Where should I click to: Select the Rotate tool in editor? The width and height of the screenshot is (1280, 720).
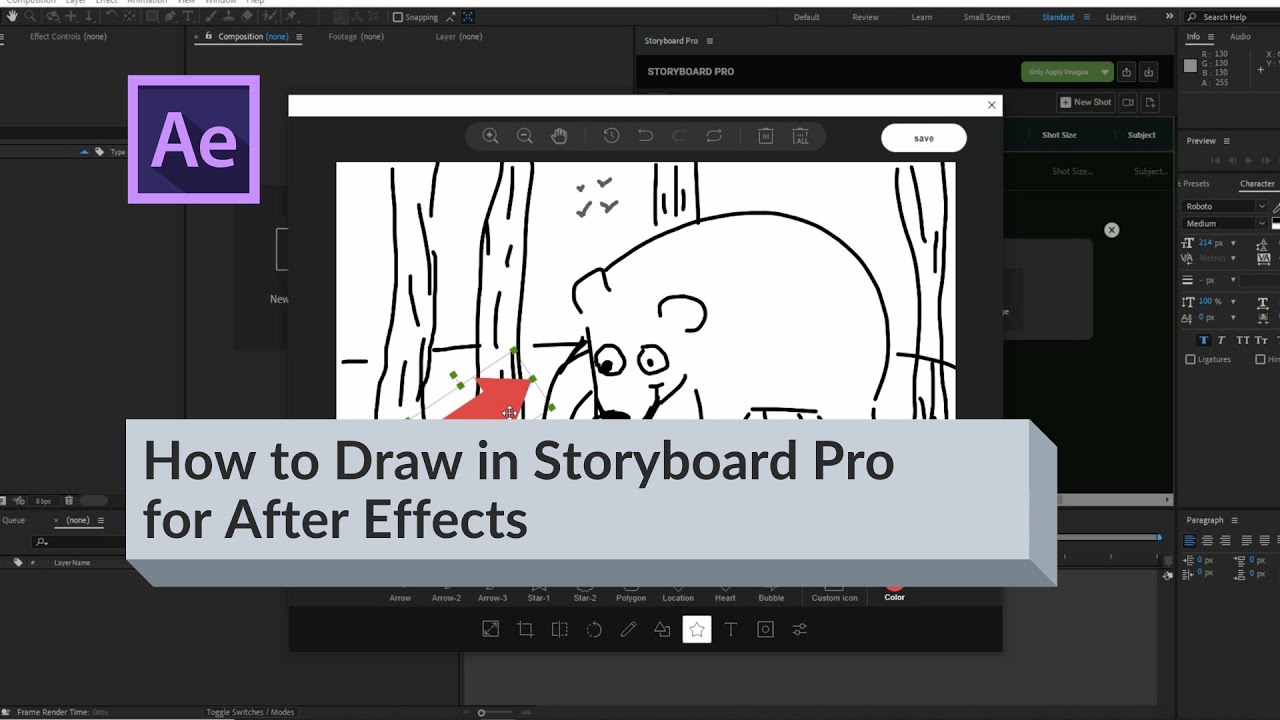coord(594,629)
